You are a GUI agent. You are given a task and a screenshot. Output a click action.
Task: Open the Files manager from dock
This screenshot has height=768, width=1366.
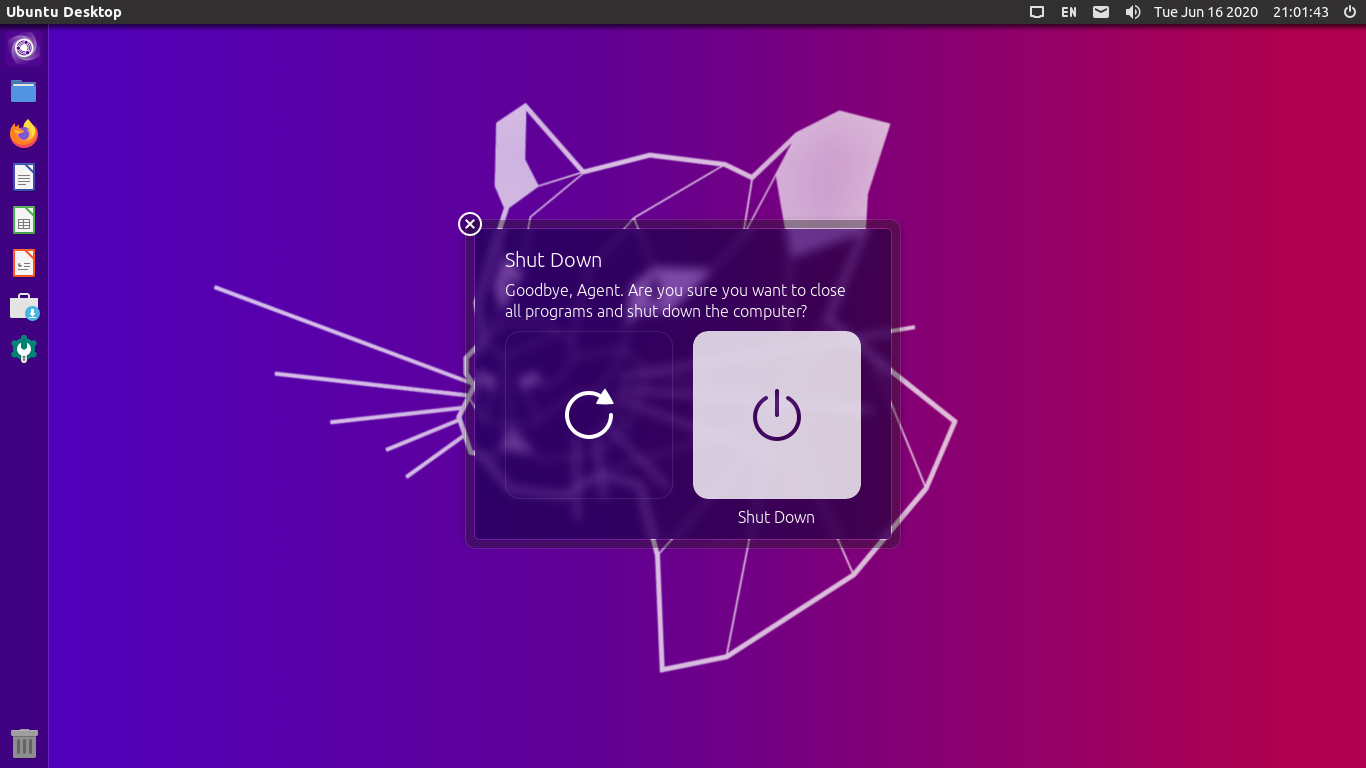[24, 91]
